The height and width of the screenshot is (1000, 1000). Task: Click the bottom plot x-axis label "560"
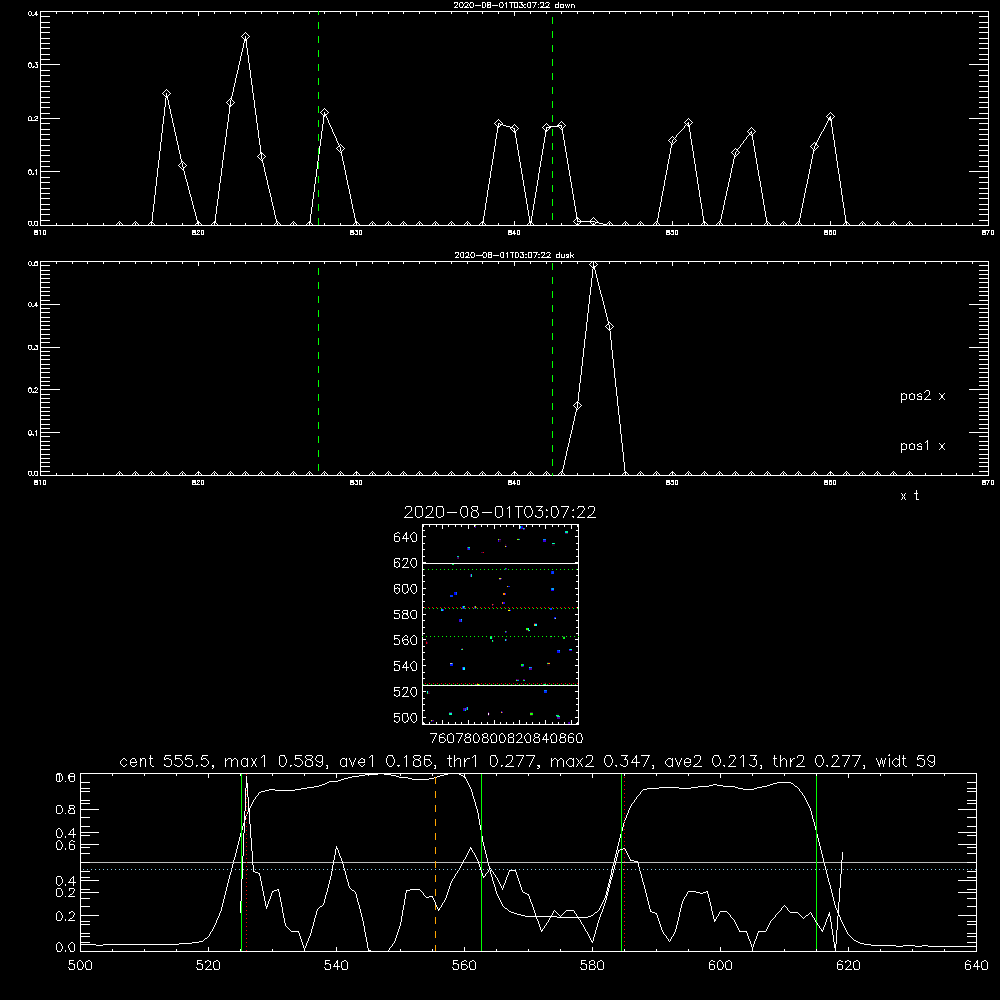click(464, 966)
